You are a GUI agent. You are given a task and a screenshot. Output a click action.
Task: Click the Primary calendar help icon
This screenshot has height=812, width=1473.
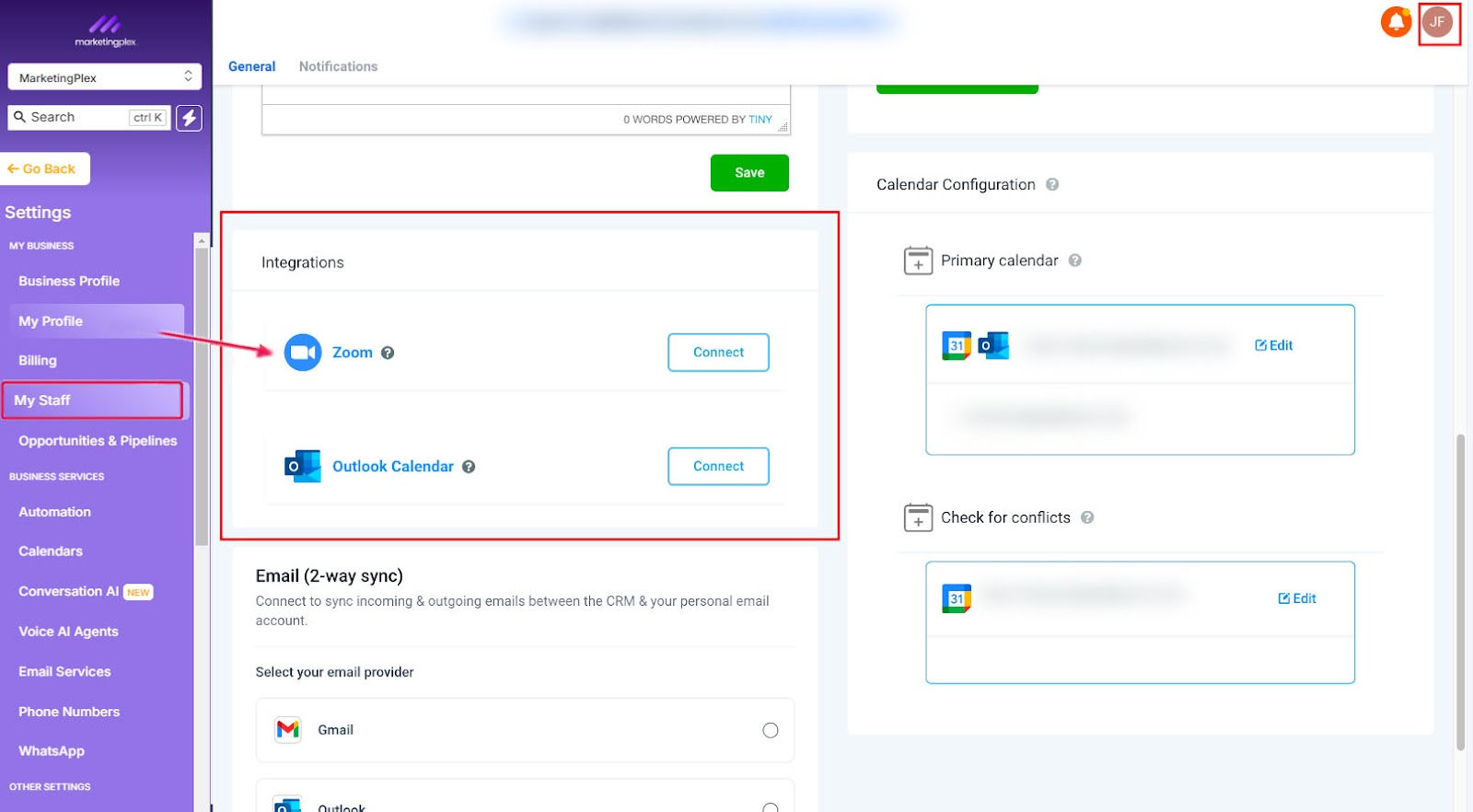(1074, 261)
